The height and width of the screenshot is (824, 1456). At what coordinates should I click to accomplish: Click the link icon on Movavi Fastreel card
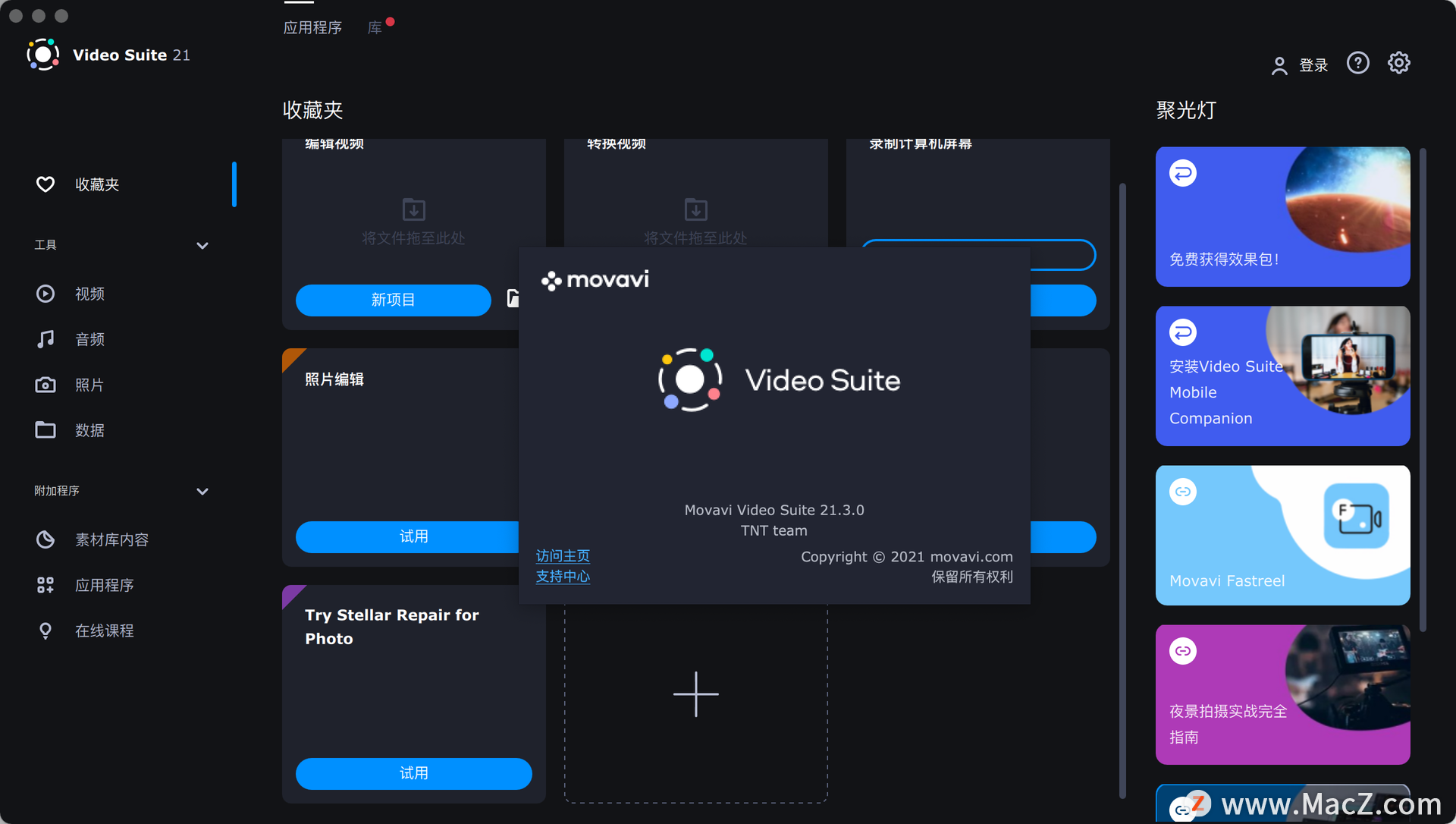pyautogui.click(x=1183, y=492)
